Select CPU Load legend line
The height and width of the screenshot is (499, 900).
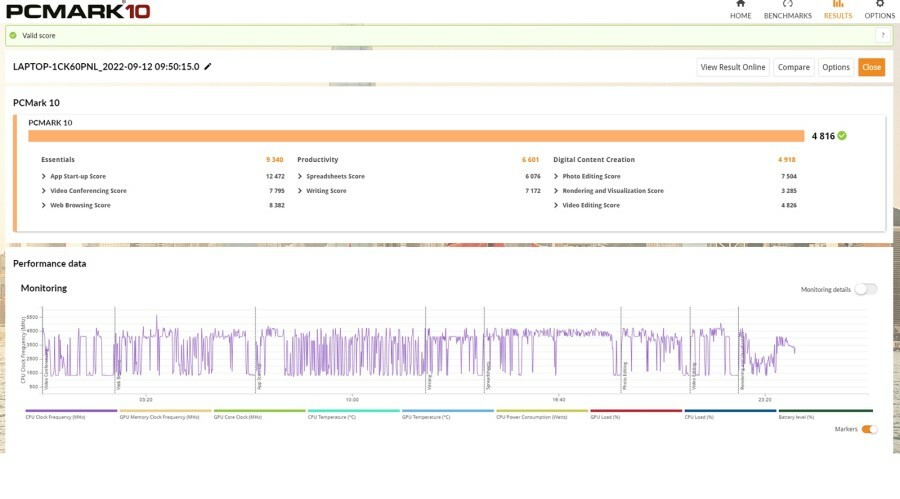[x=730, y=411]
